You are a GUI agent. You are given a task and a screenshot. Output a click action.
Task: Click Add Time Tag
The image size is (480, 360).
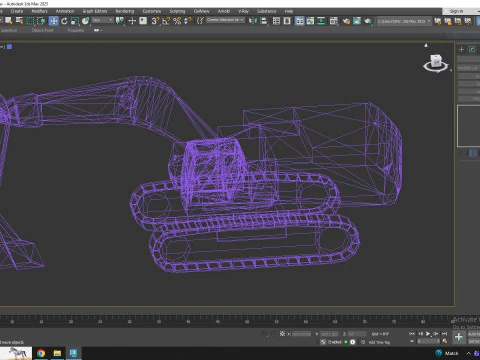coord(379,342)
